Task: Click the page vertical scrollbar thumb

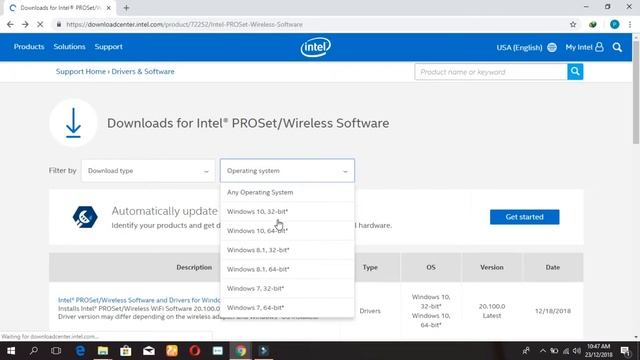Action: [x=636, y=92]
